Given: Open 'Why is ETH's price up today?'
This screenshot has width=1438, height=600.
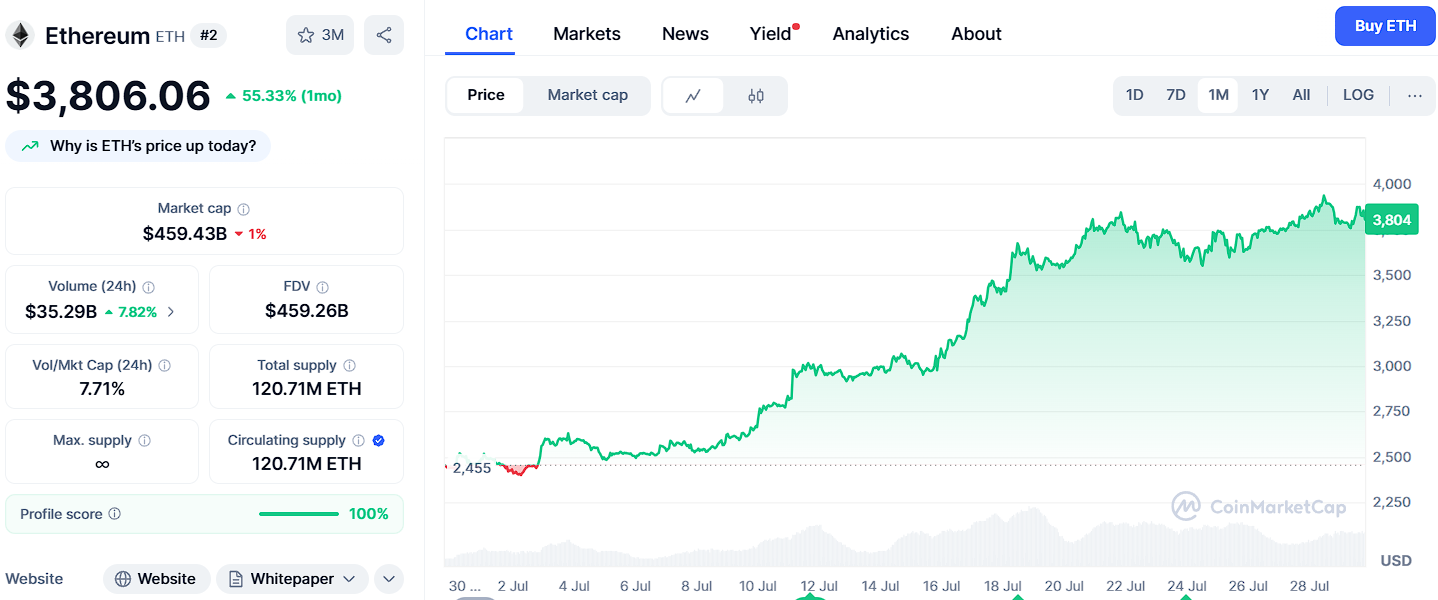Looking at the screenshot, I should 138,145.
